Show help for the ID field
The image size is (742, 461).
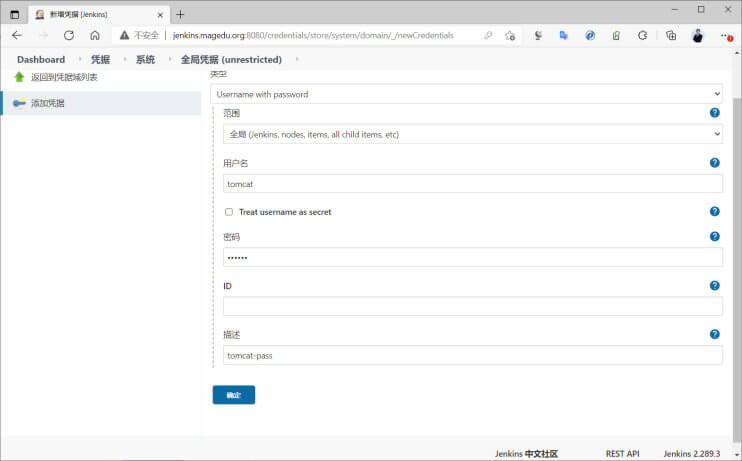715,285
